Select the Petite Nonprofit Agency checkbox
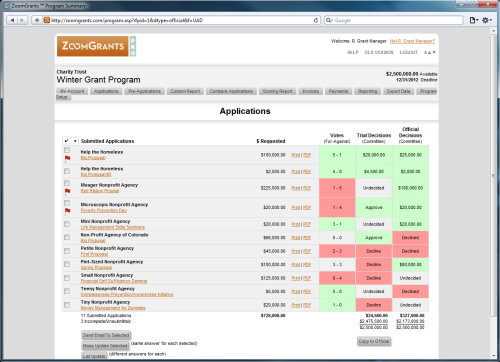The width and height of the screenshot is (500, 362). click(x=67, y=251)
